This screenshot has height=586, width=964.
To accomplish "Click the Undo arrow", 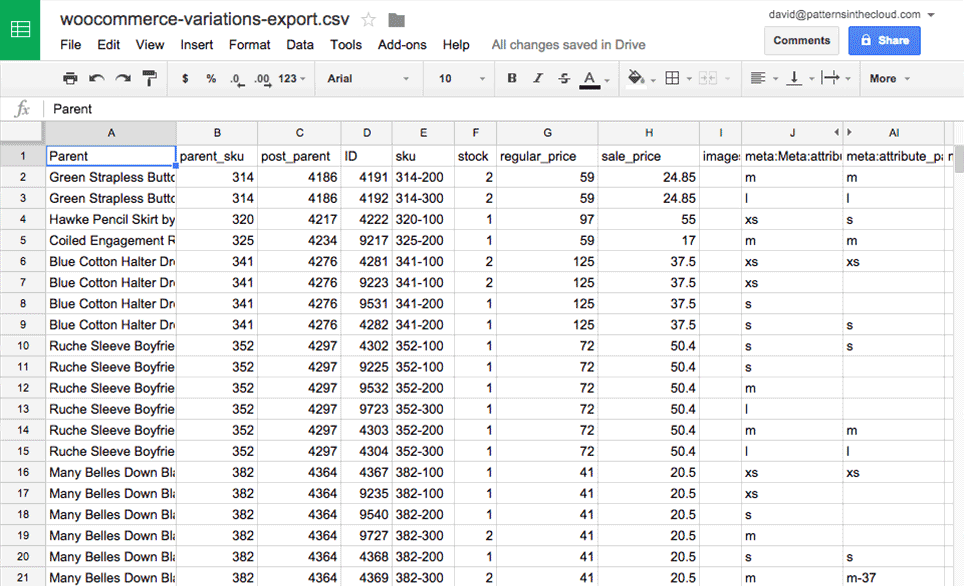I will [97, 78].
